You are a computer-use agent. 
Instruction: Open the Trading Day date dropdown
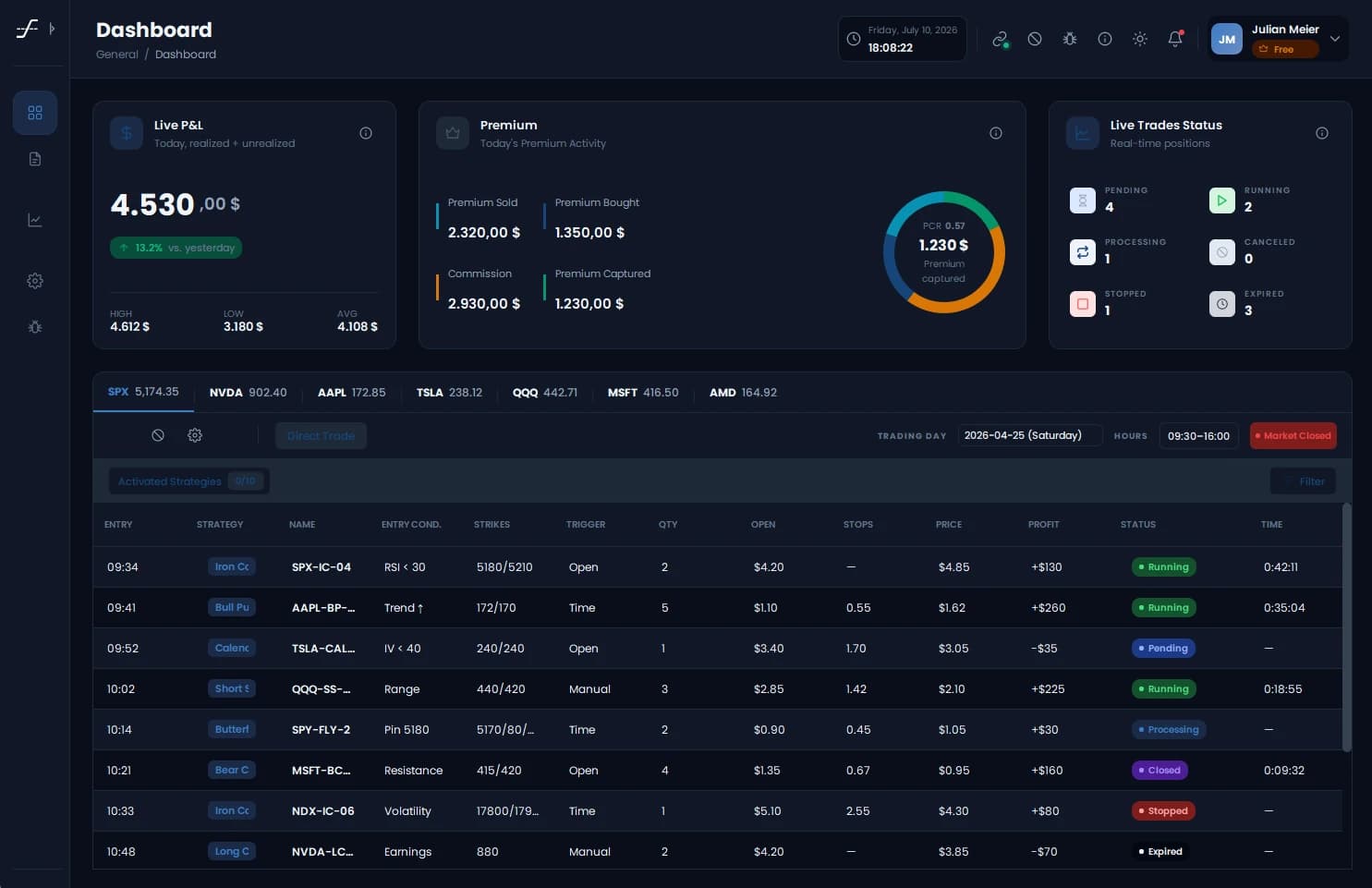(x=1030, y=435)
